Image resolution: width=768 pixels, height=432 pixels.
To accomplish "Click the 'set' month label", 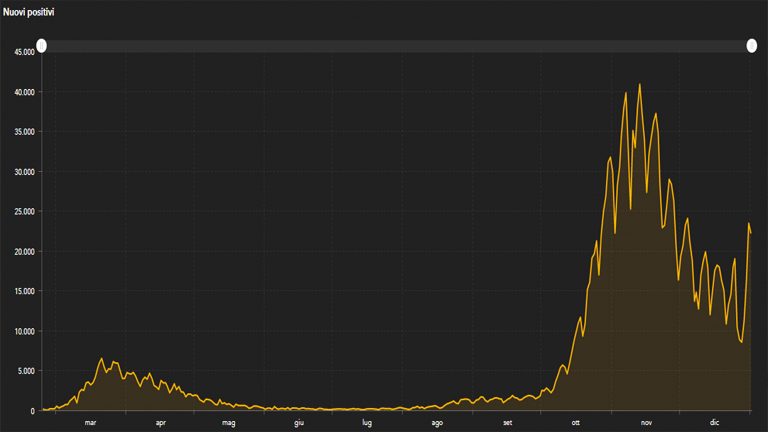I will click(x=507, y=422).
